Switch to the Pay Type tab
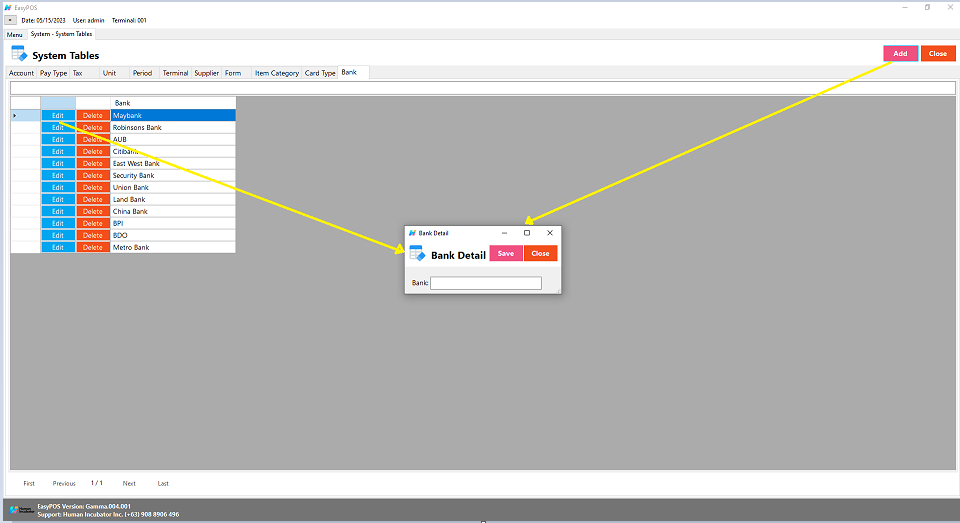The width and height of the screenshot is (960, 523). tap(53, 73)
